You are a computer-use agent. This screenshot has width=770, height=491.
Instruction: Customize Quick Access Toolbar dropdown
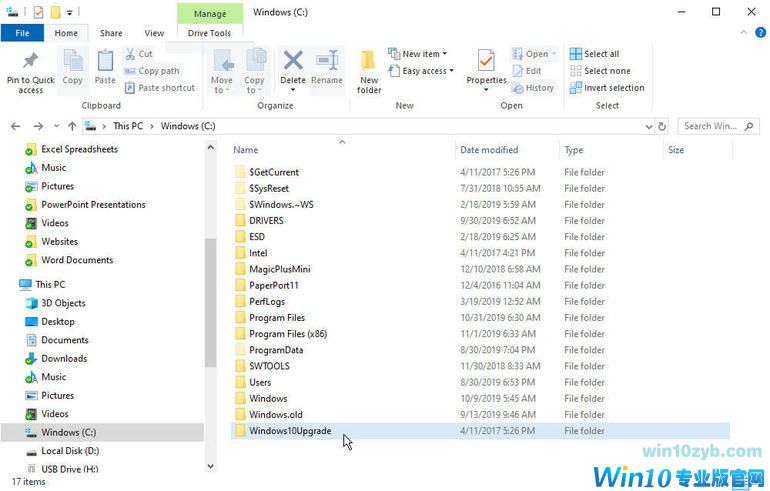point(70,12)
